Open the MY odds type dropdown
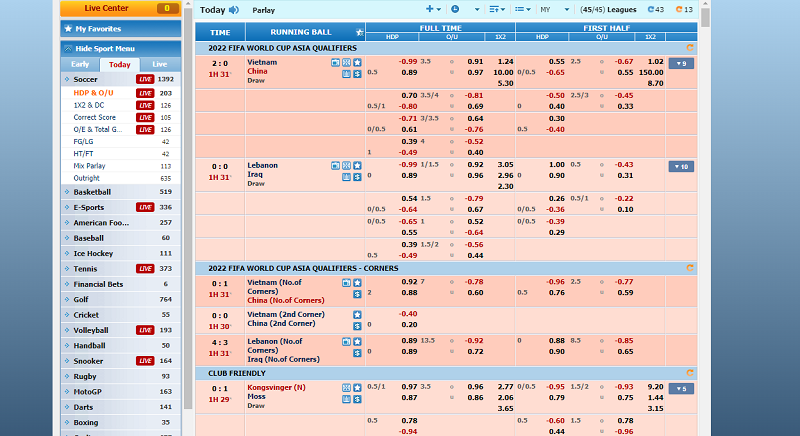The width and height of the screenshot is (800, 436). click(x=549, y=10)
